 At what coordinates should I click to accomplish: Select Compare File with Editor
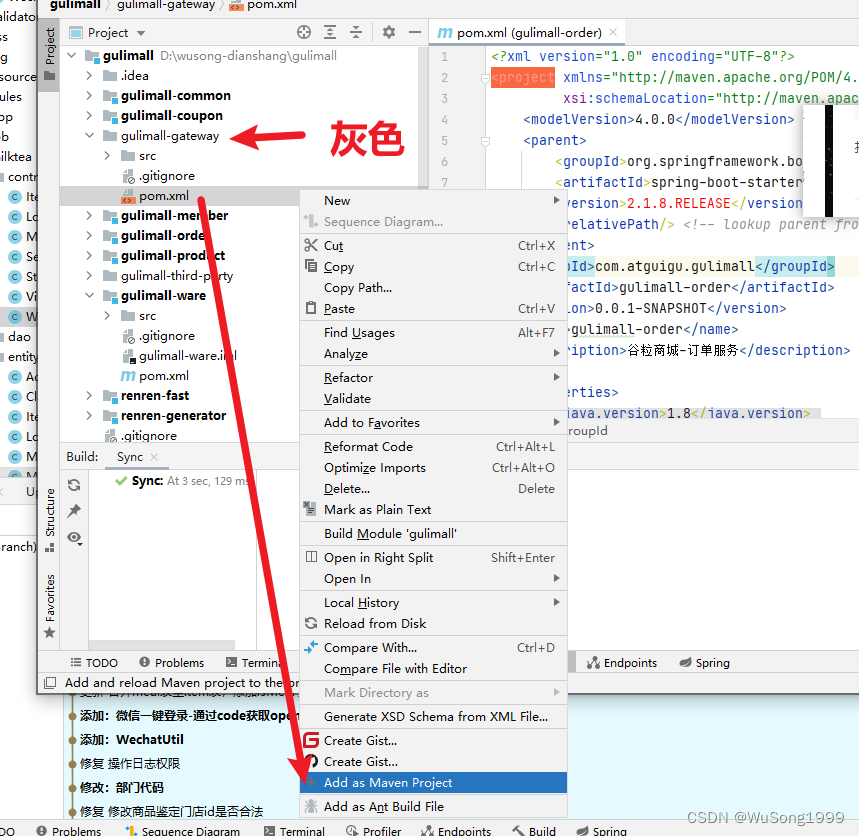(433, 668)
